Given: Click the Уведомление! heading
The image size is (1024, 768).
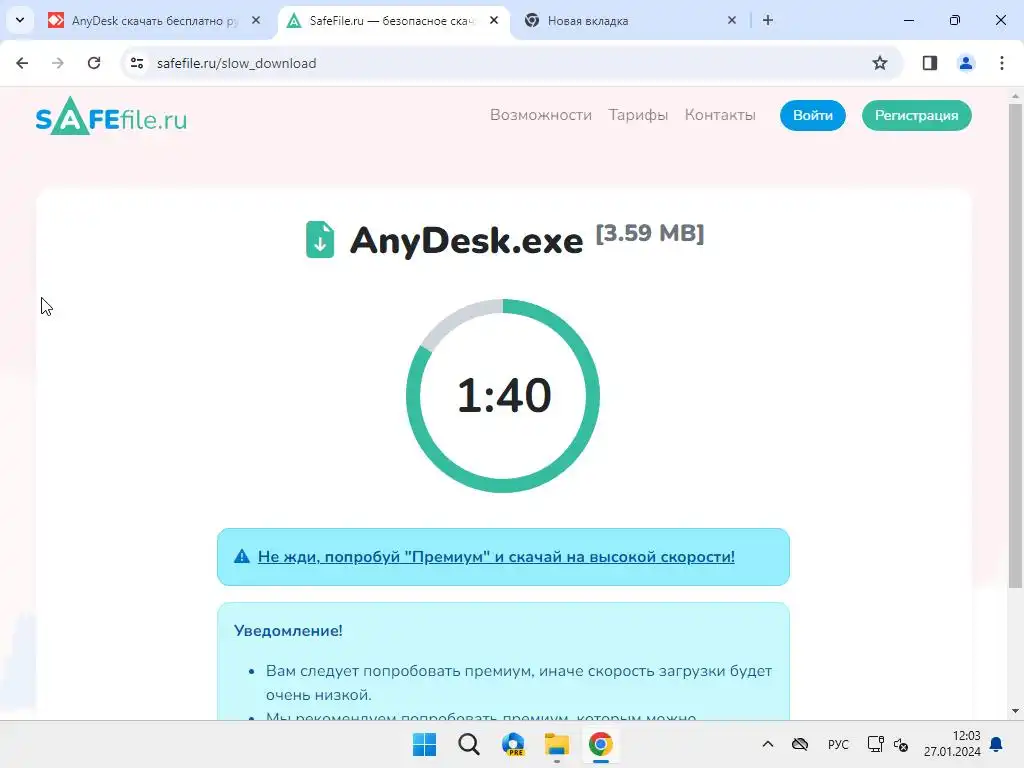Looking at the screenshot, I should click(x=288, y=631).
